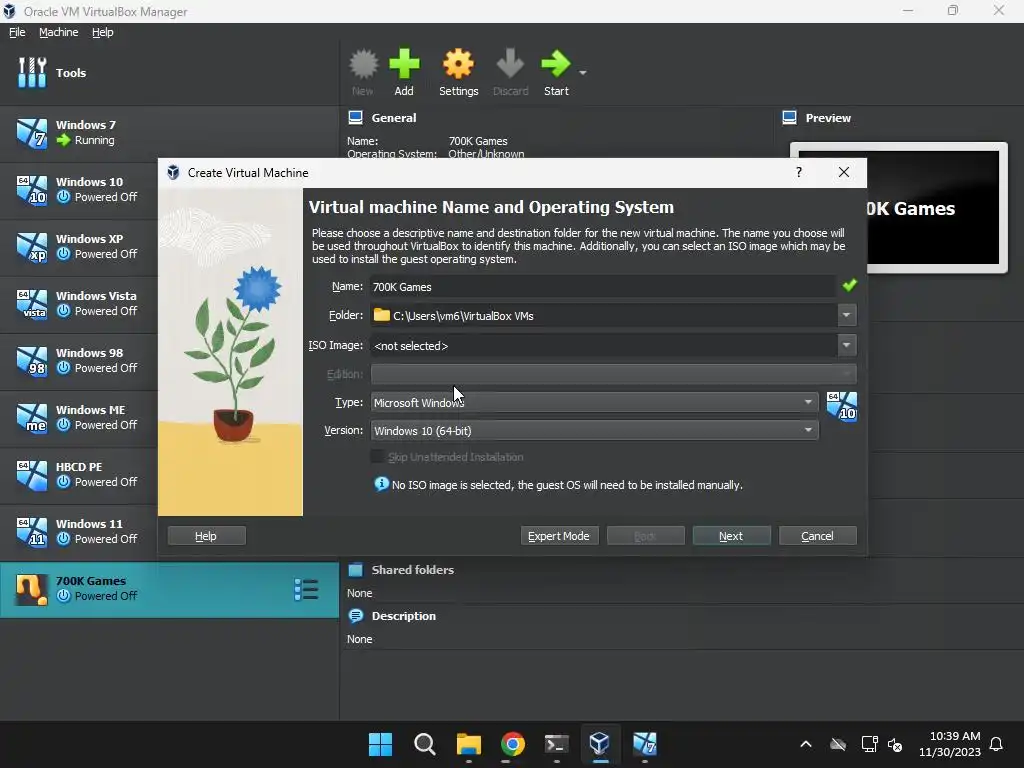
Task: Show hidden system tray icons
Action: pyautogui.click(x=806, y=744)
